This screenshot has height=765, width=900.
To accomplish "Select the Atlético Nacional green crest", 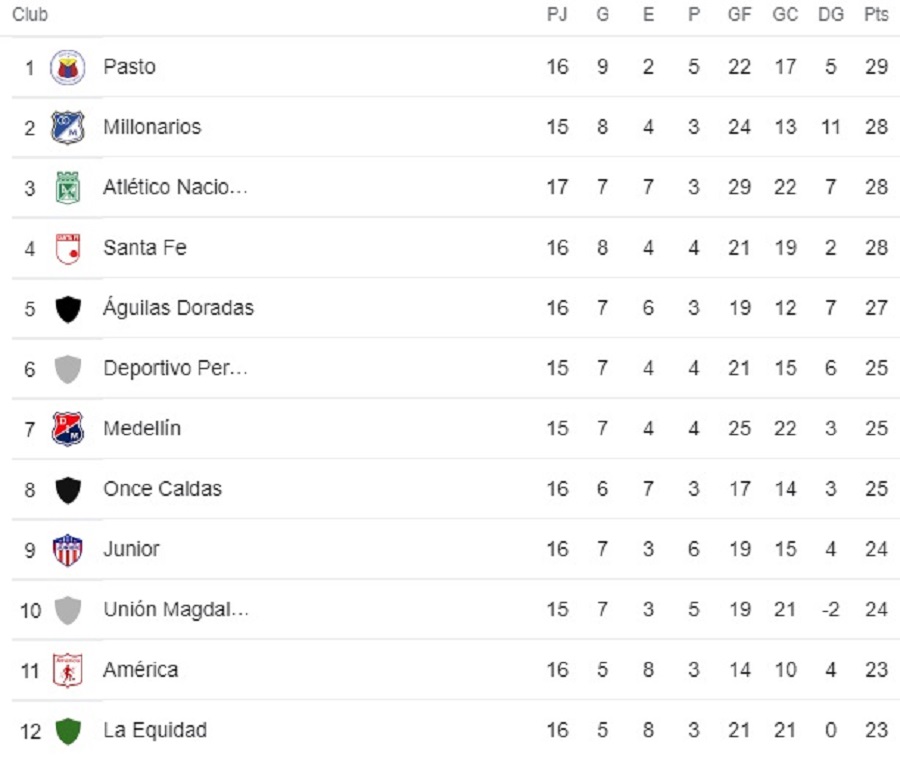I will (68, 188).
